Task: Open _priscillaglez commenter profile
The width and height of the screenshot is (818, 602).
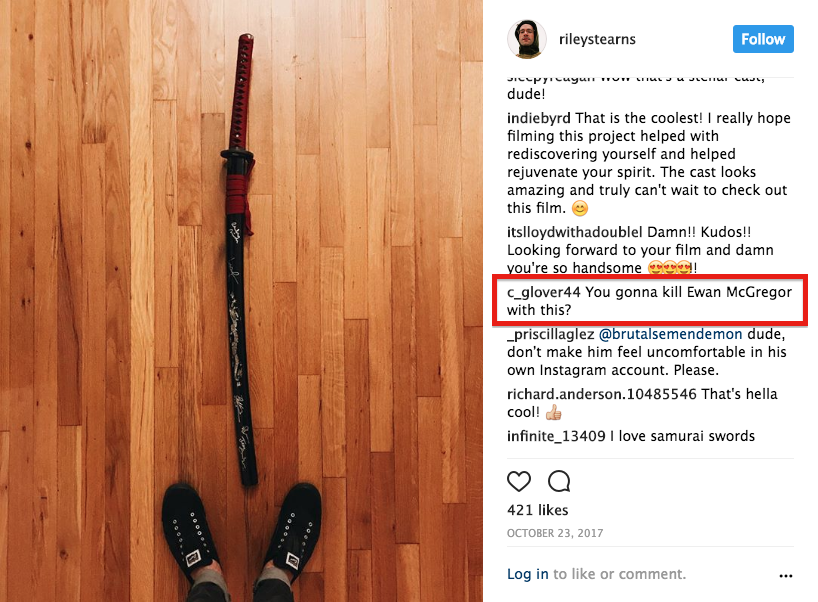Action: (x=550, y=334)
